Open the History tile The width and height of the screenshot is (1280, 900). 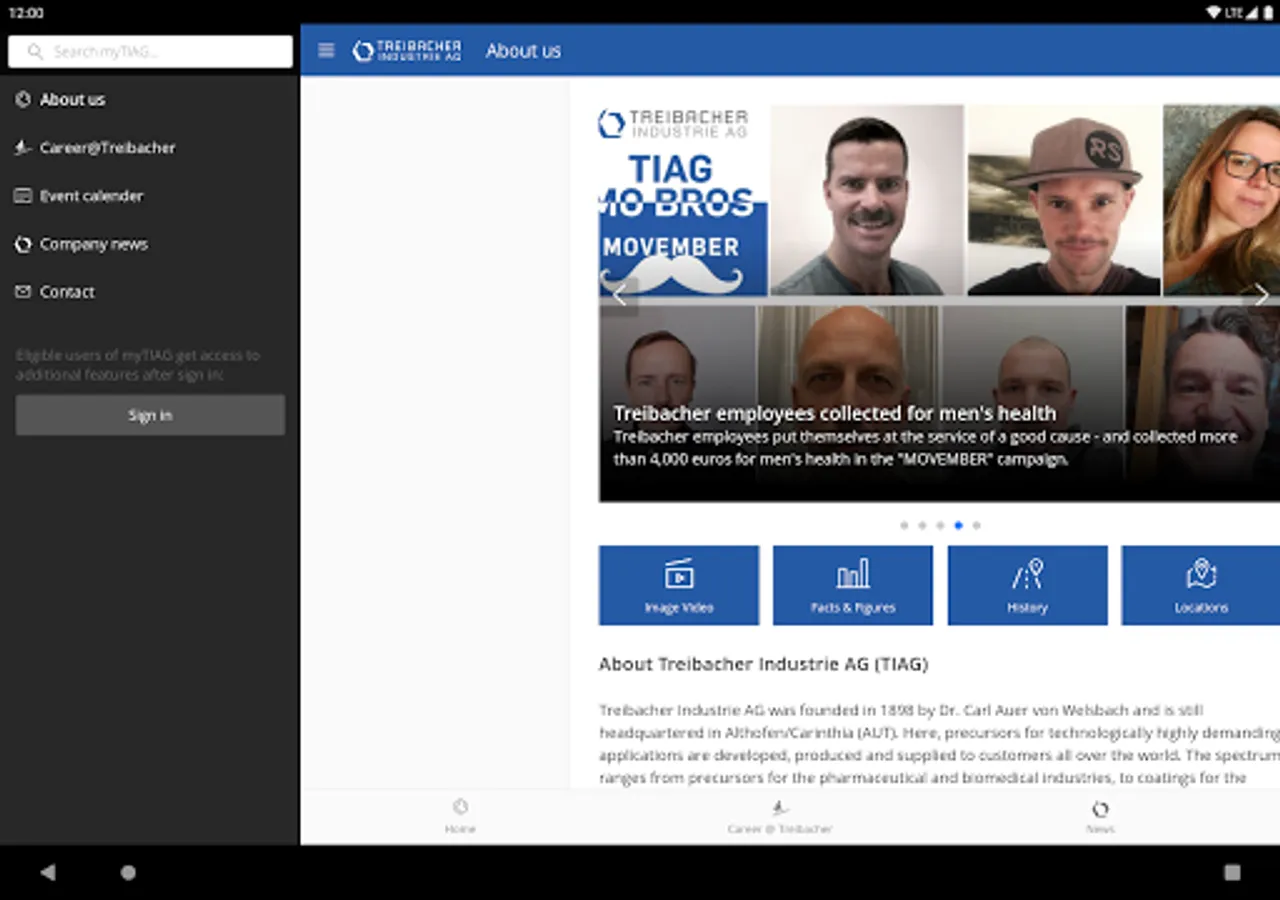tap(1027, 585)
